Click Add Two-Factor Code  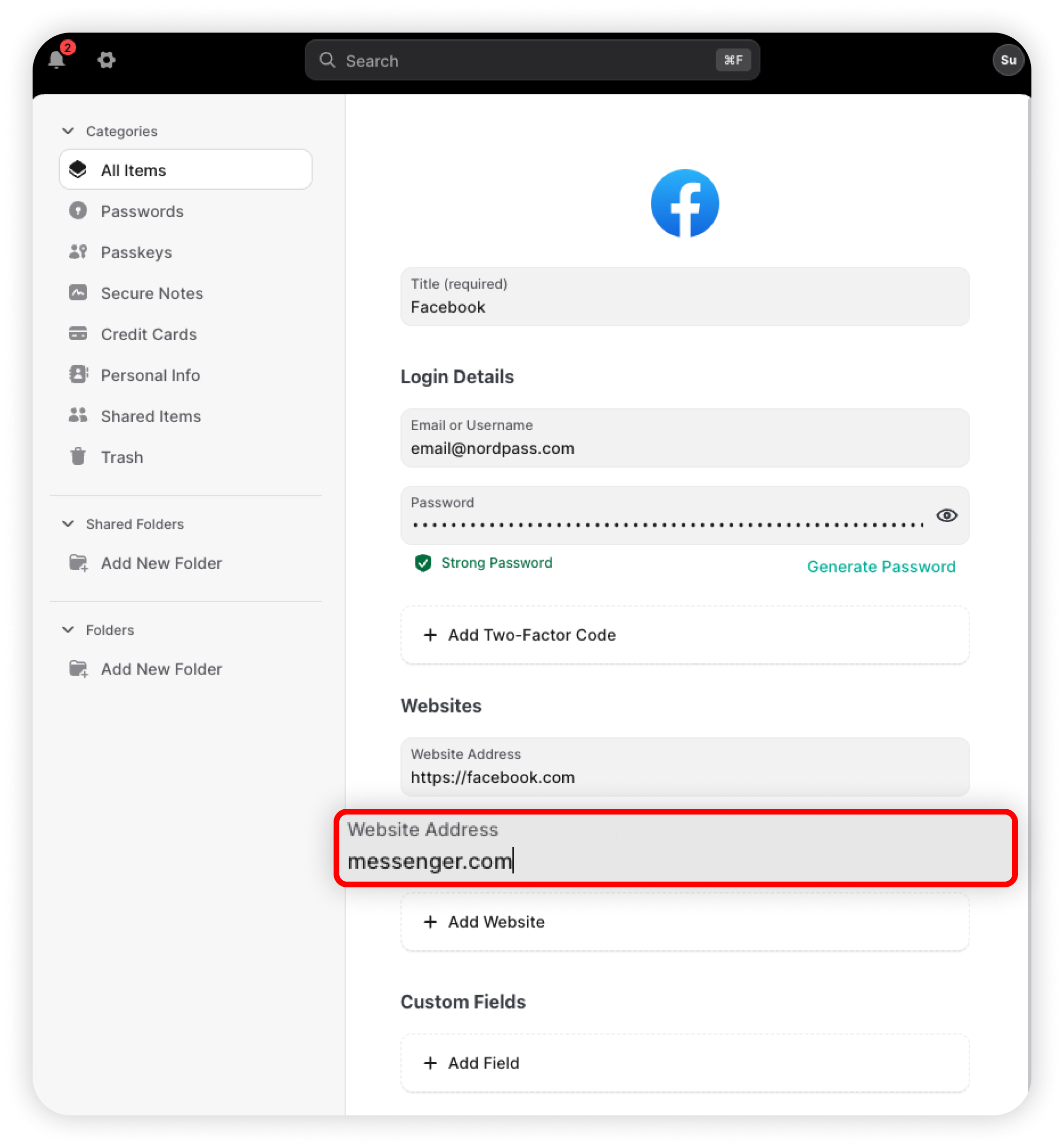tap(684, 635)
